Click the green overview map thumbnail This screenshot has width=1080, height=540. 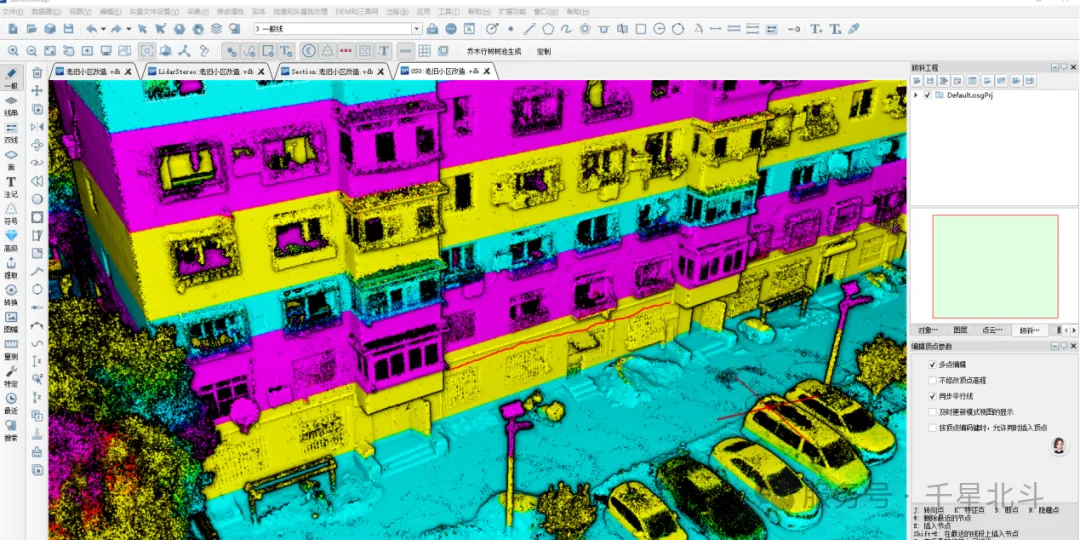995,267
